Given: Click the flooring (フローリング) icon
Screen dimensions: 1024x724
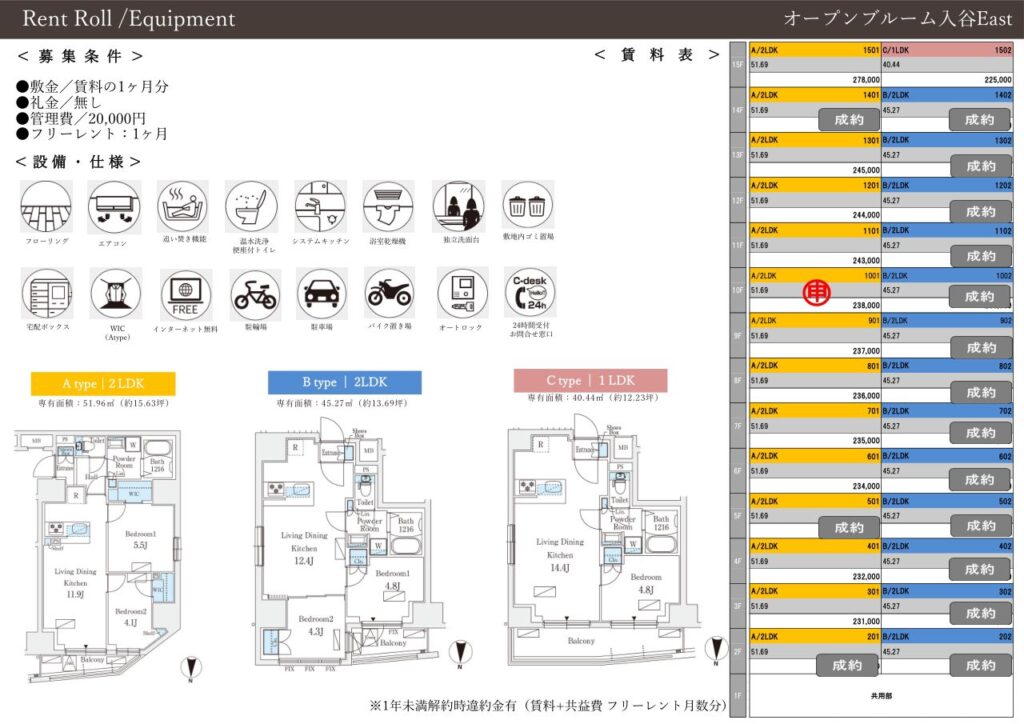Looking at the screenshot, I should click(x=46, y=206).
